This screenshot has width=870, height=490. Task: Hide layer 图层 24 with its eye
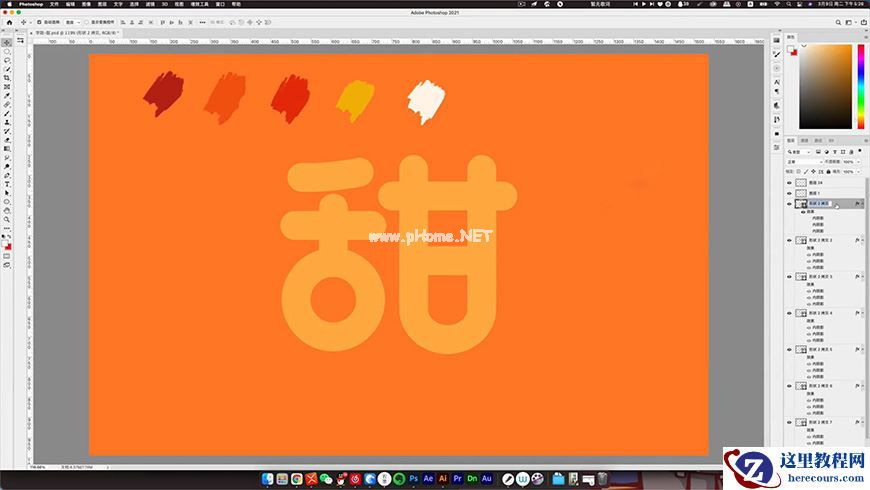[790, 183]
